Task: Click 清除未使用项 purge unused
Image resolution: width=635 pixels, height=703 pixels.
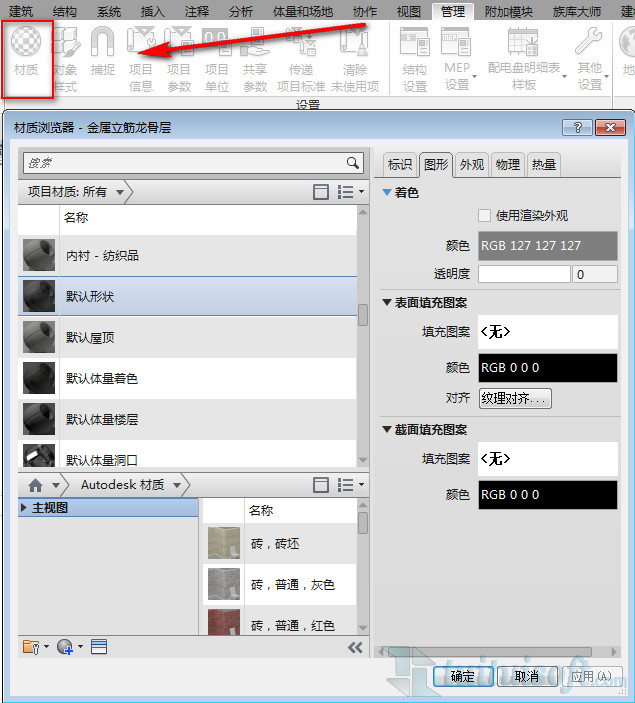Action: point(355,59)
